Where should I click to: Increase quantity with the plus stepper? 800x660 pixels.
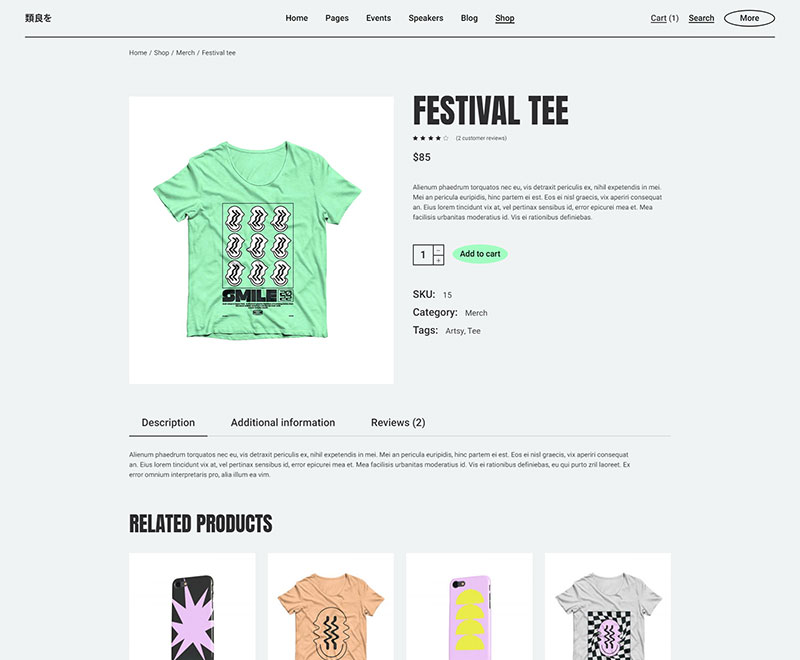(x=438, y=260)
